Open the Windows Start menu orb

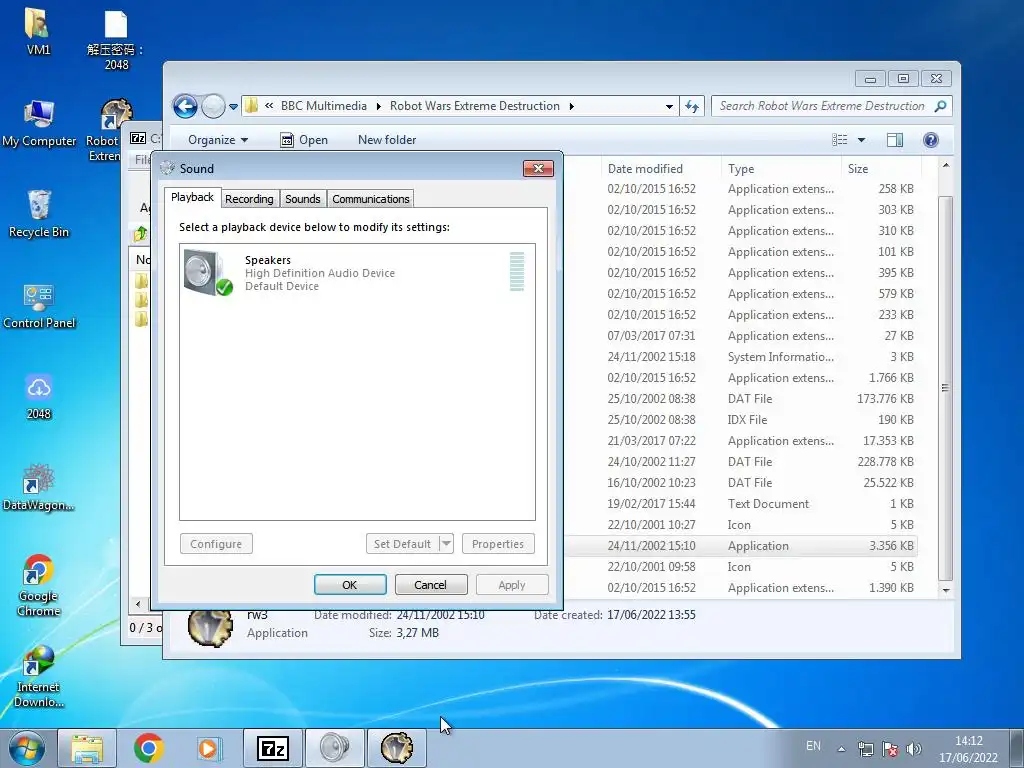tap(27, 748)
